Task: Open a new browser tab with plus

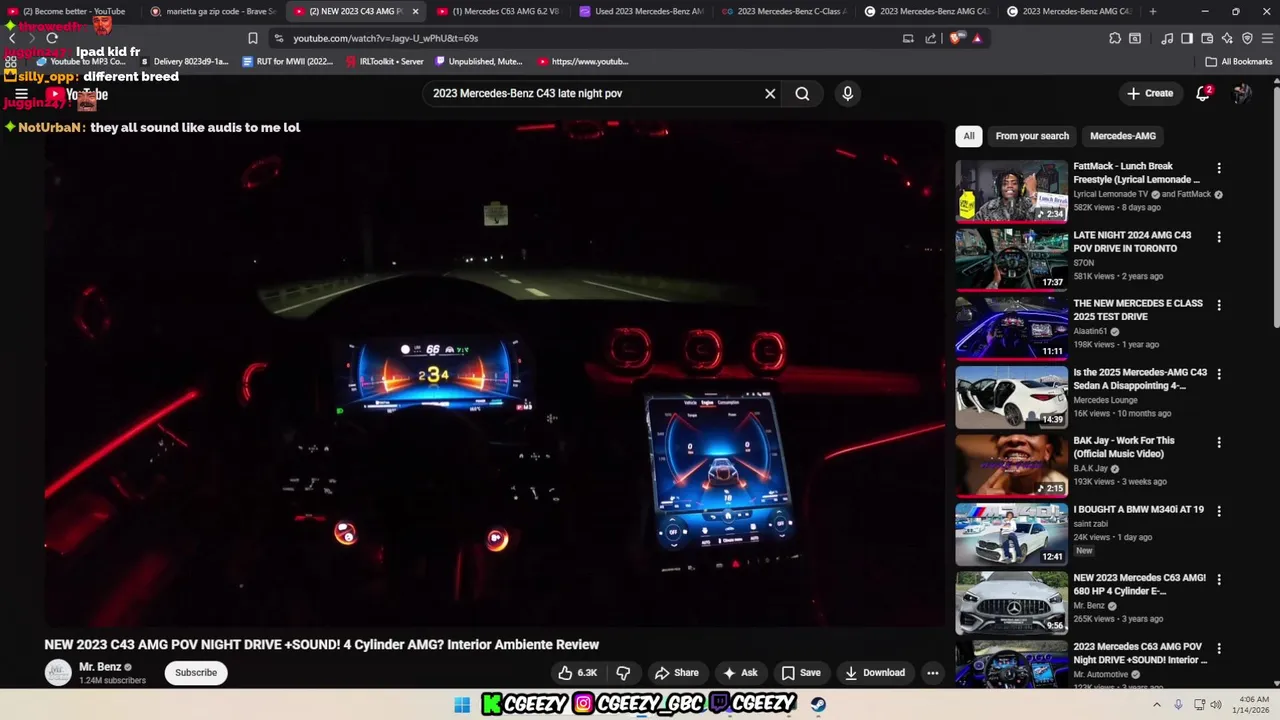Action: (1153, 11)
